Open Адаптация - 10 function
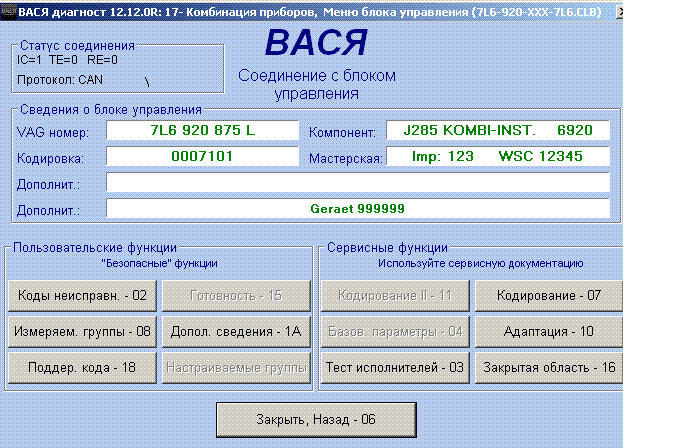The width and height of the screenshot is (683, 448). click(x=549, y=332)
